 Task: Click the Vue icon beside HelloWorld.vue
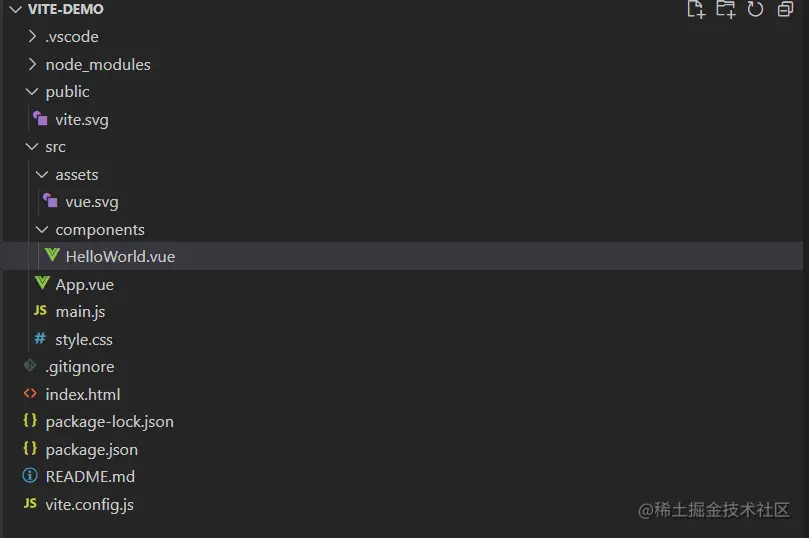coord(52,256)
